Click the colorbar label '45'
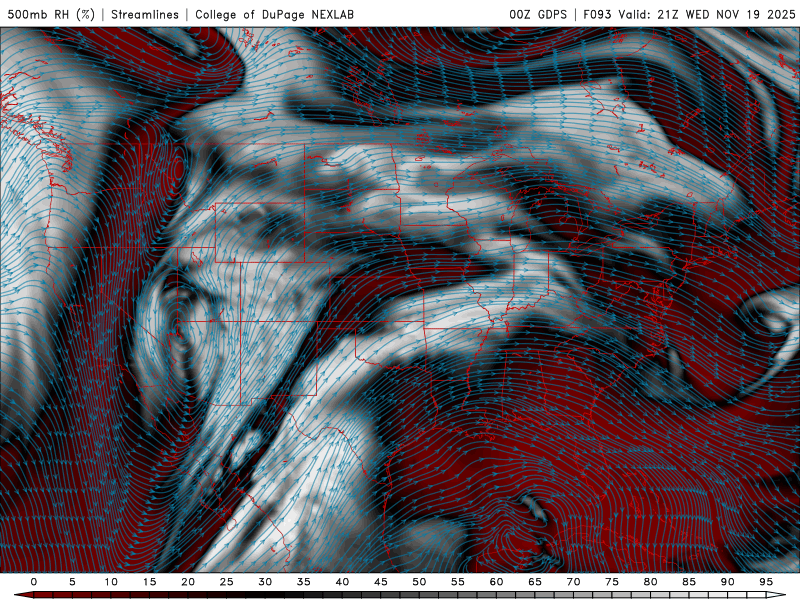The width and height of the screenshot is (800, 600). (x=381, y=582)
